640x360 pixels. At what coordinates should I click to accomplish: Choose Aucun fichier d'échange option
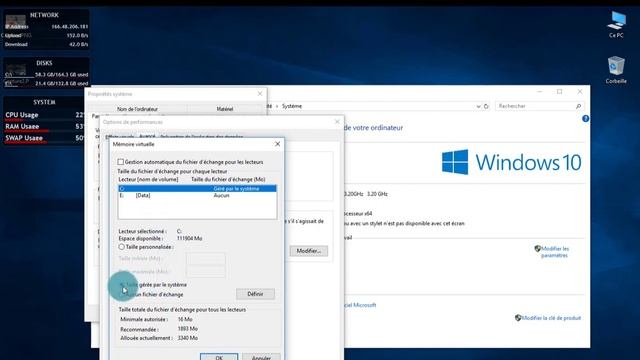(x=121, y=294)
